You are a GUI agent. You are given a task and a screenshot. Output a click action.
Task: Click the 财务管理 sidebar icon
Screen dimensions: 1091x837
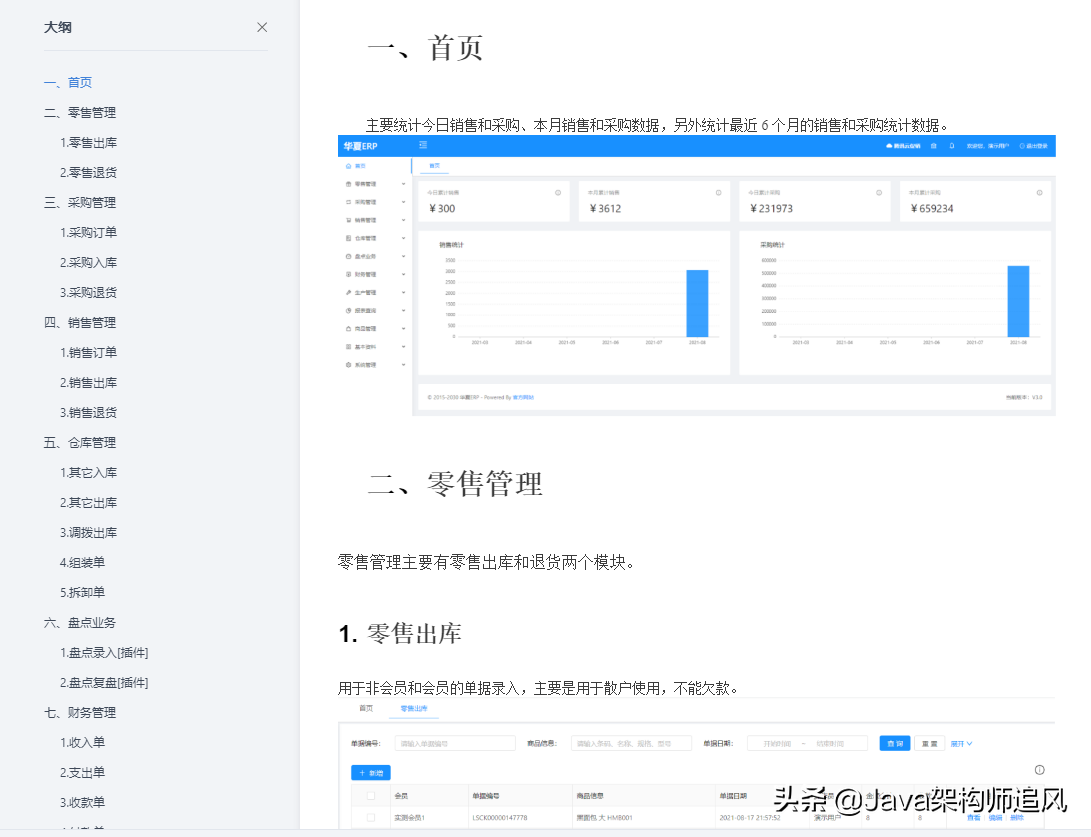tap(348, 275)
